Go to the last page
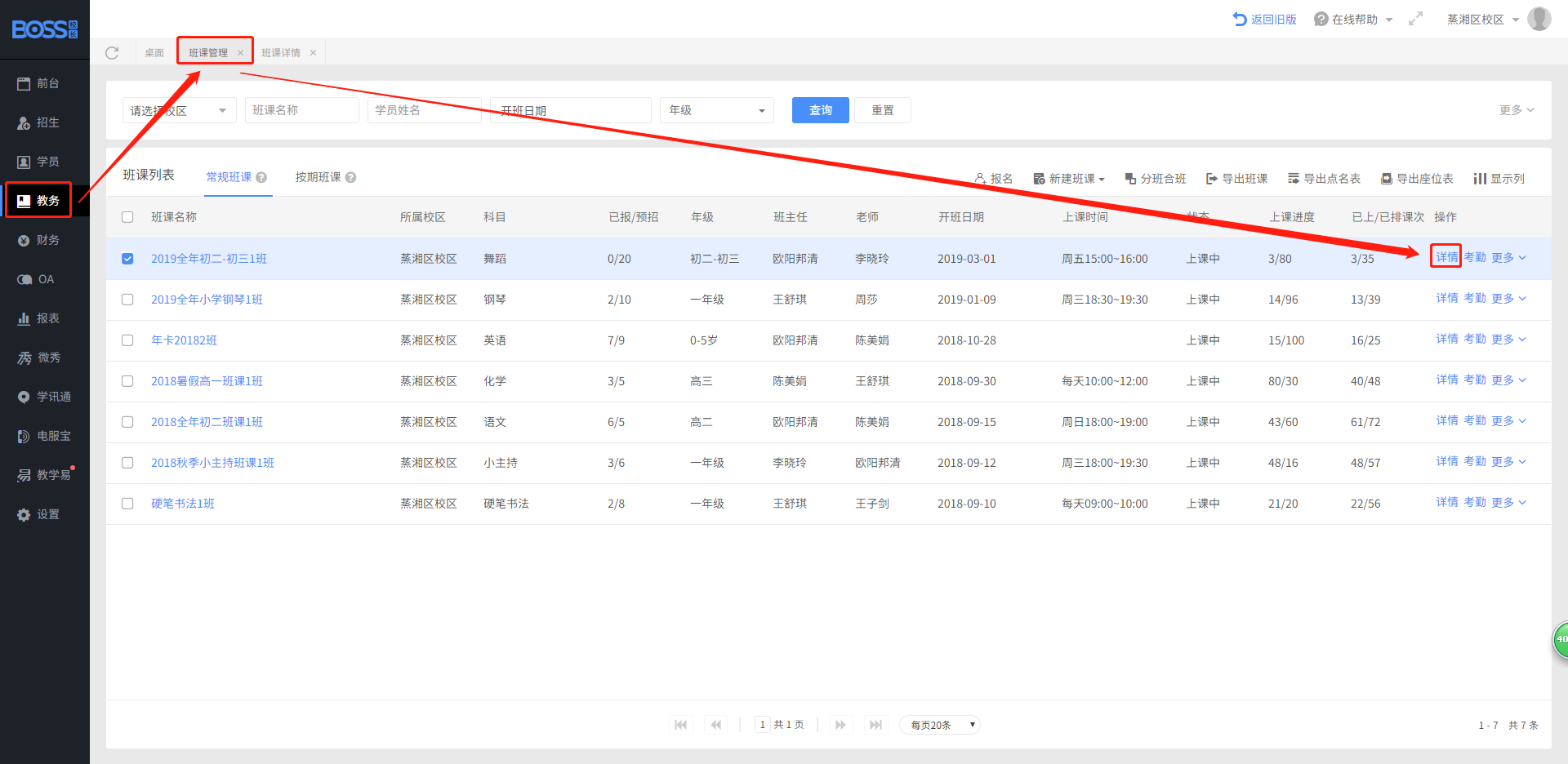Image resolution: width=1568 pixels, height=764 pixels. click(875, 725)
